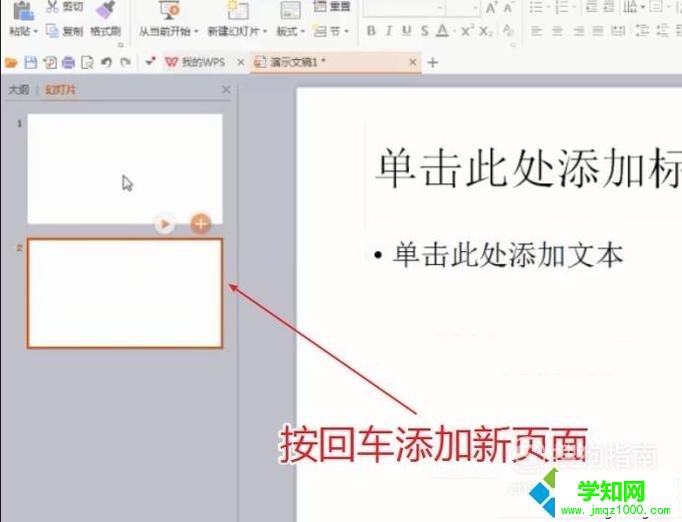
Task: Add a new document tab with plus
Action: pos(432,63)
